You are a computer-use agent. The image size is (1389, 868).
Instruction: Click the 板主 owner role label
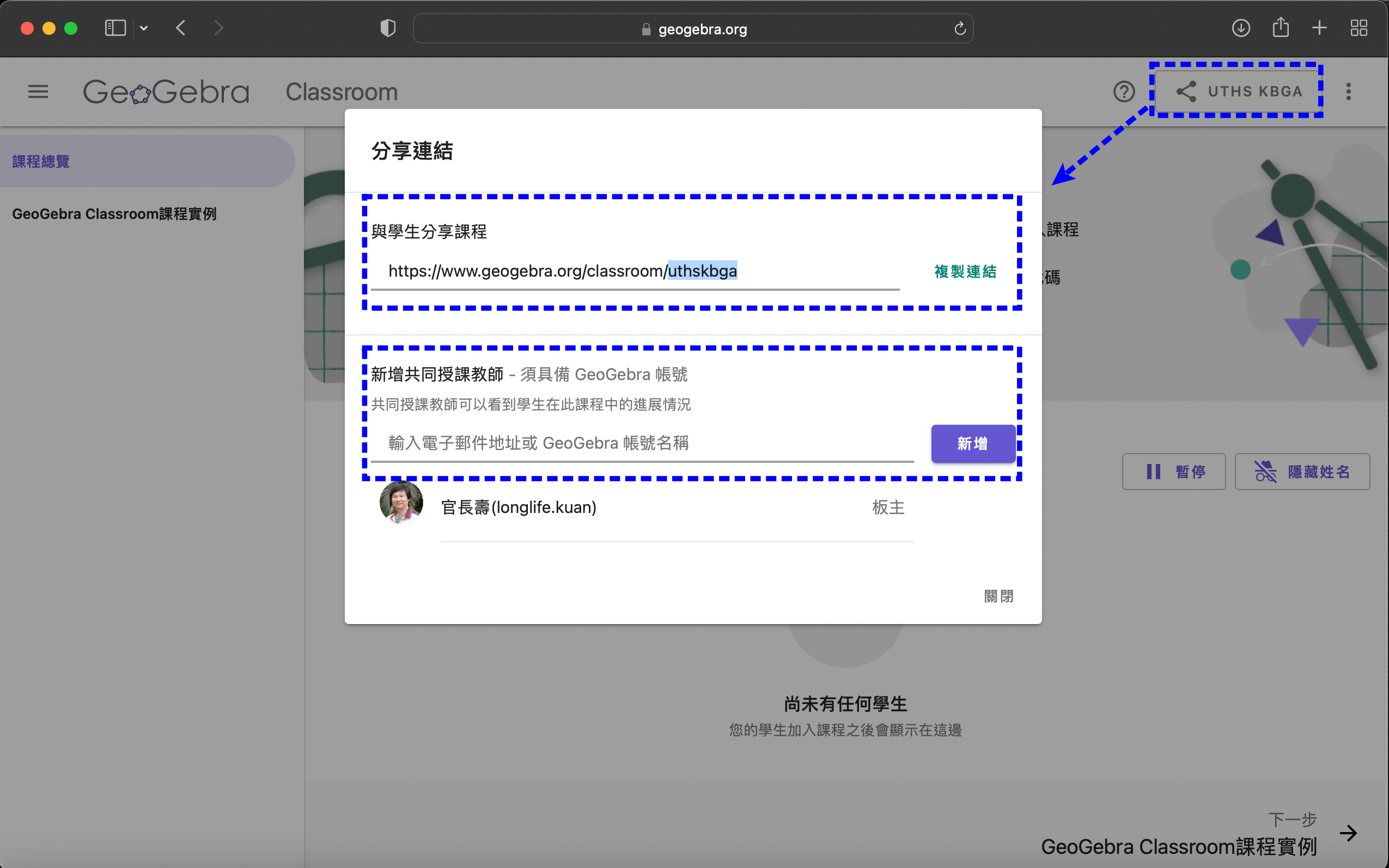(888, 508)
